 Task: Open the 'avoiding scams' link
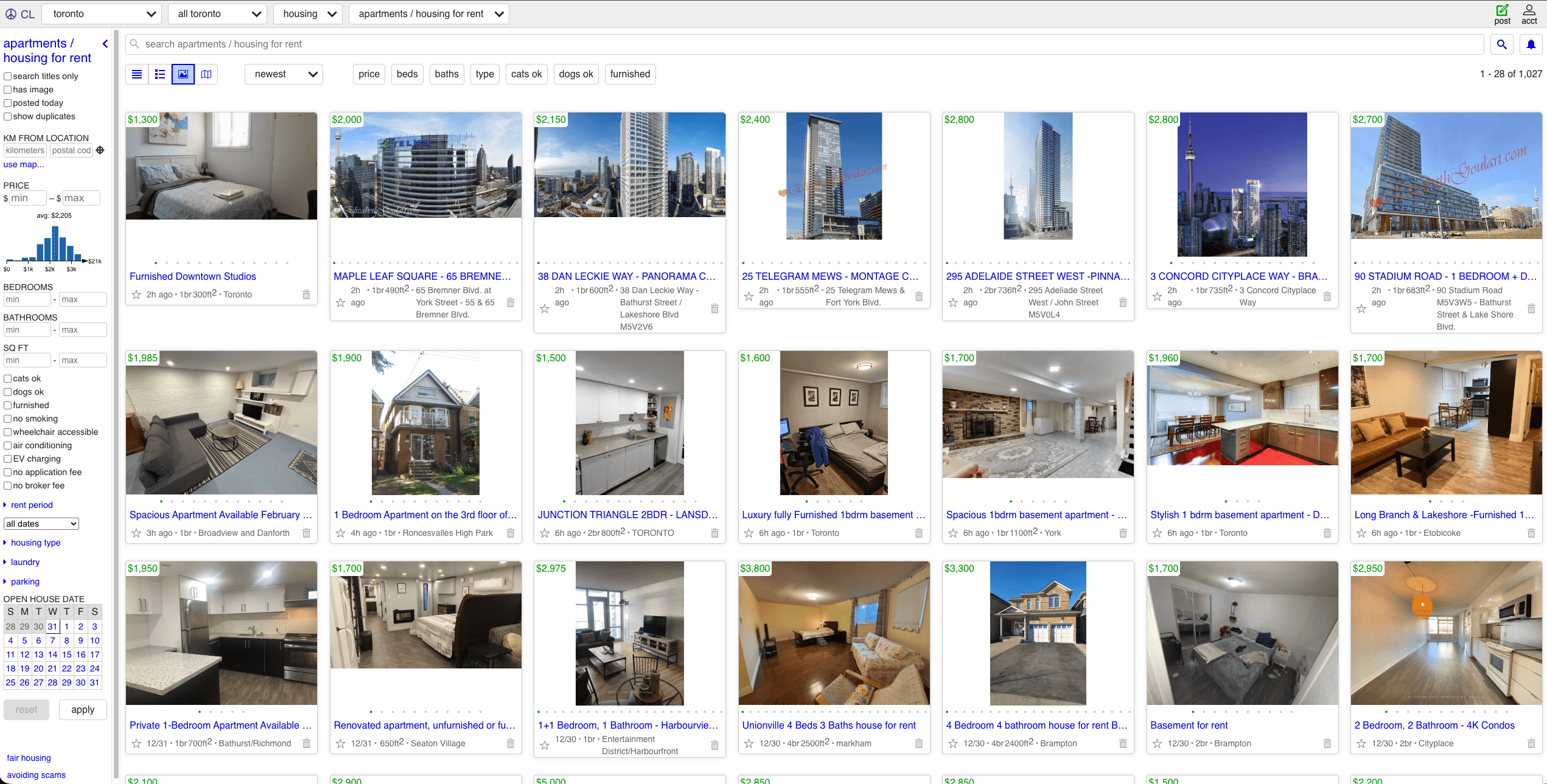point(36,775)
